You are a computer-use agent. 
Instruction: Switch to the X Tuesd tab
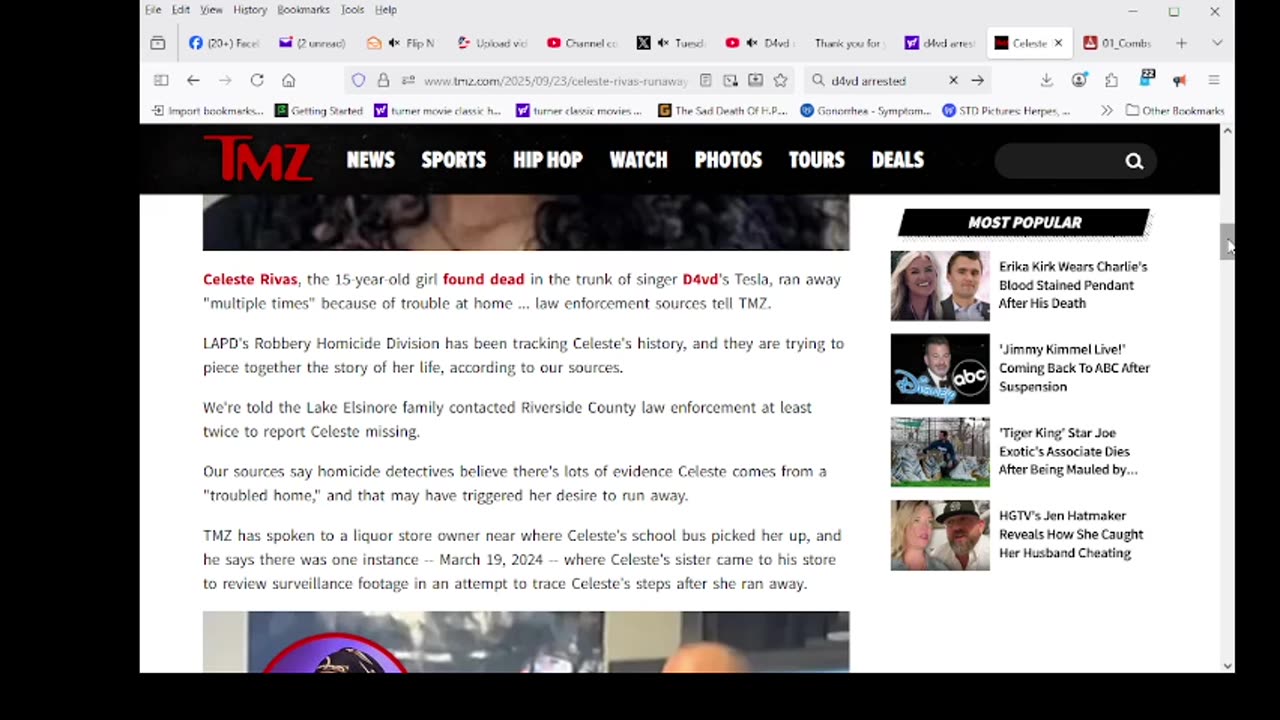point(672,43)
